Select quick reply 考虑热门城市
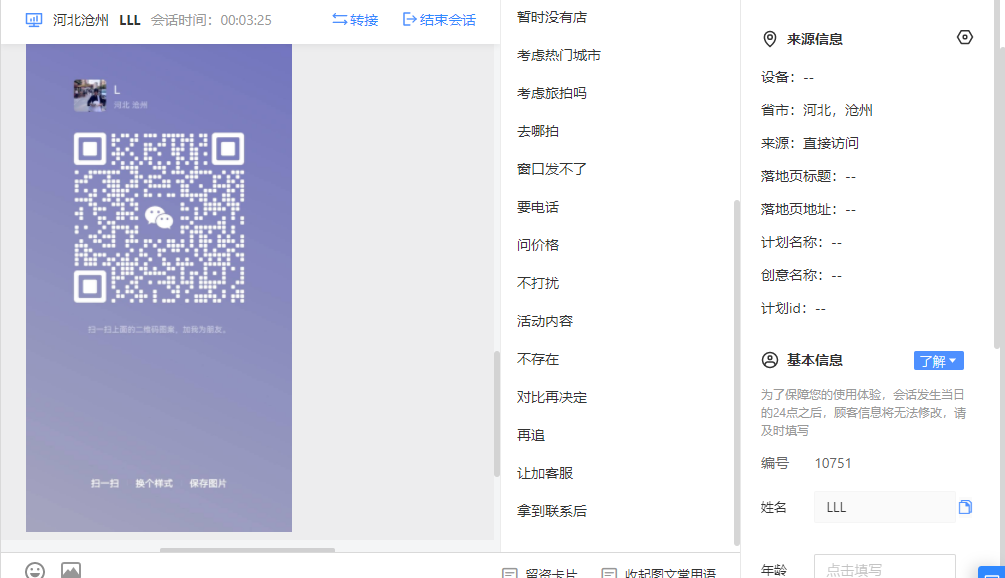 tap(559, 55)
